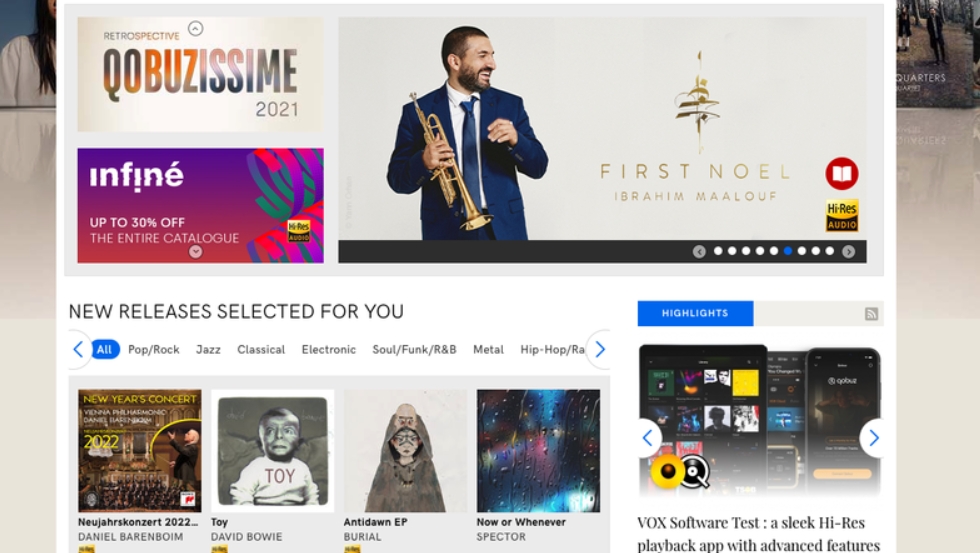Open the Qobuzissime 2021 retrospective banner
Image resolution: width=980 pixels, height=553 pixels.
201,74
